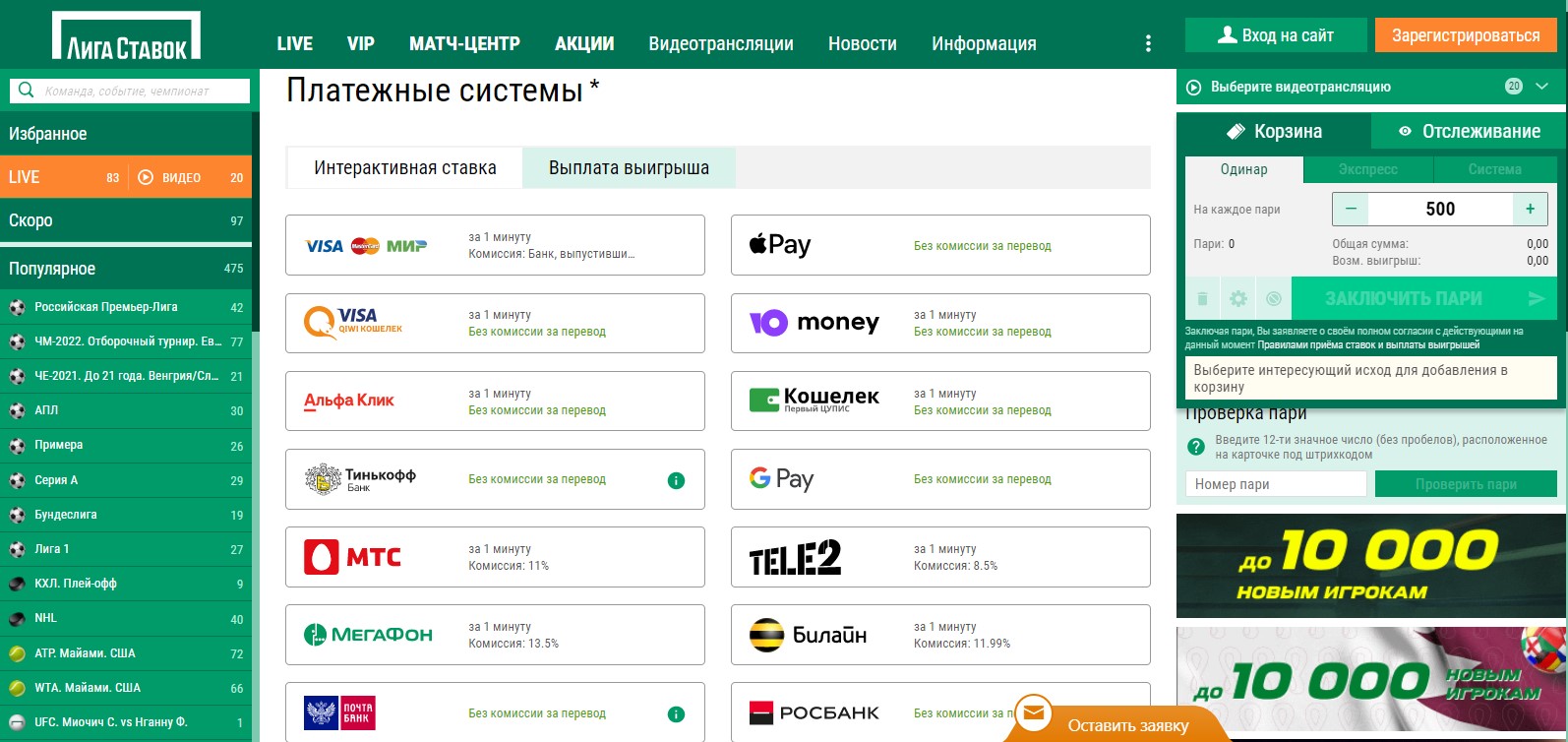Image resolution: width=1568 pixels, height=742 pixels.
Task: Open Популярное sidebar section
Action: coord(126,268)
